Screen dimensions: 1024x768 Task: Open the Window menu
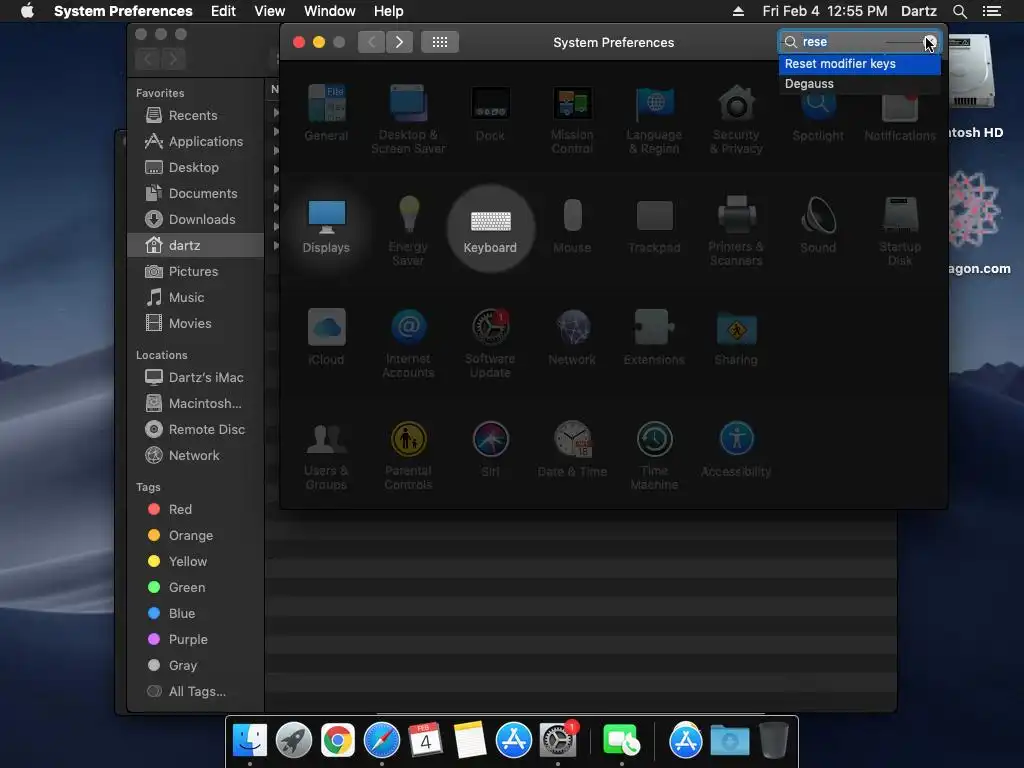[x=330, y=11]
